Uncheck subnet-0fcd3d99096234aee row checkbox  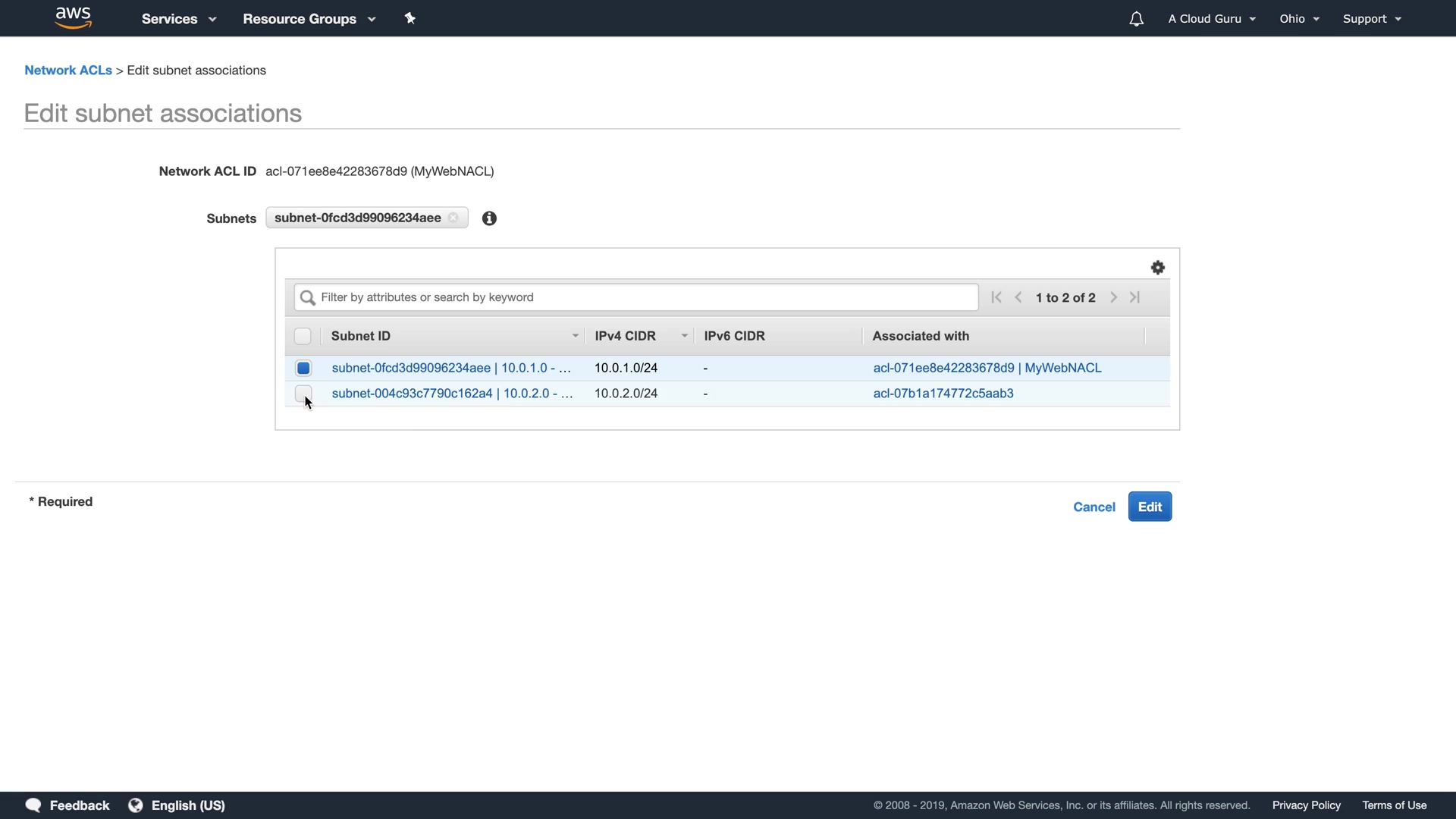click(303, 368)
